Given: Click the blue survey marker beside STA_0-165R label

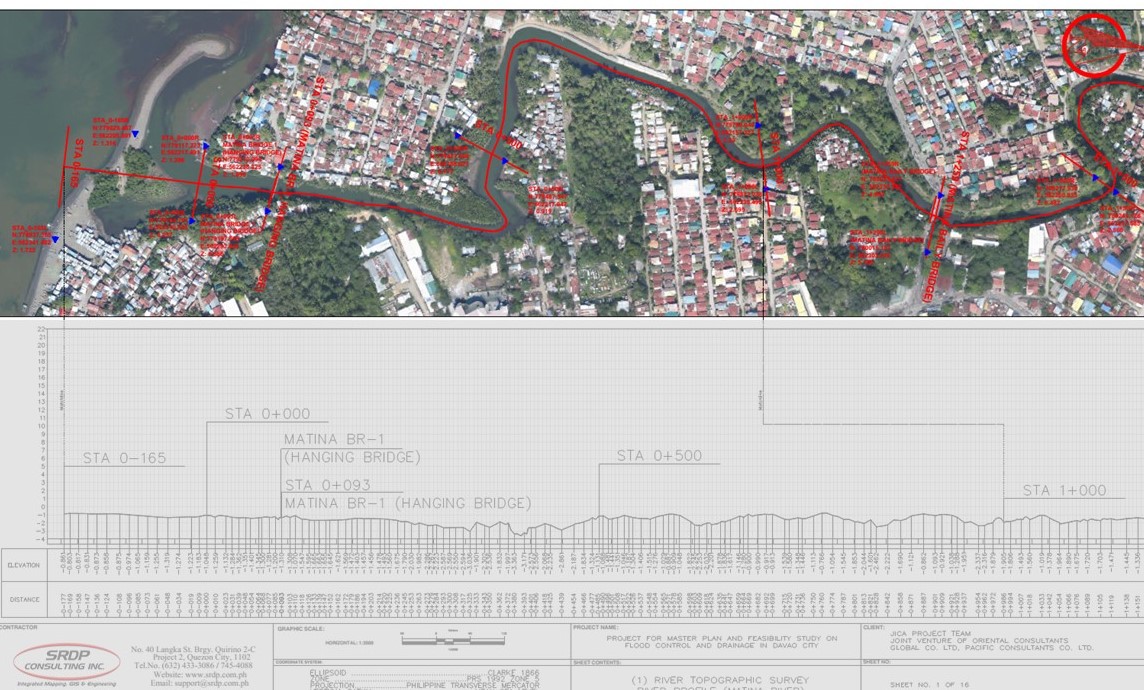Looking at the screenshot, I should [55, 240].
